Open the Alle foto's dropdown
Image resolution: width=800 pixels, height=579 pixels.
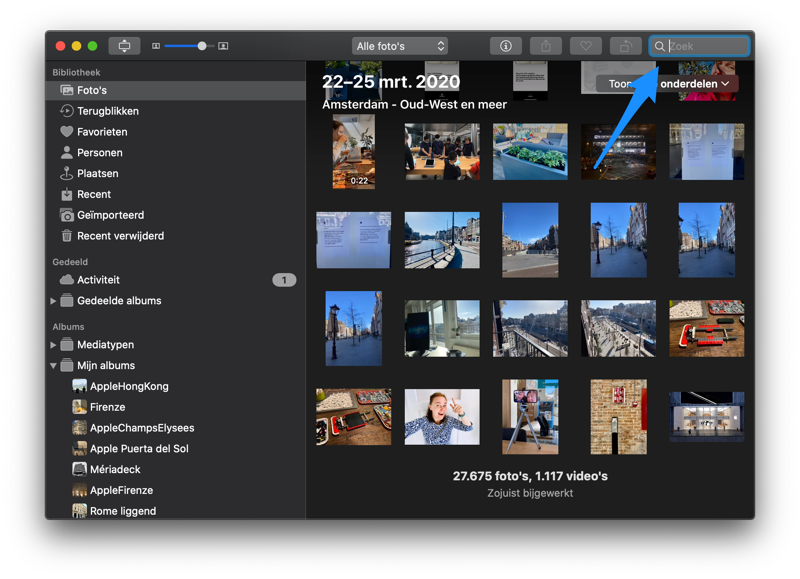[399, 46]
